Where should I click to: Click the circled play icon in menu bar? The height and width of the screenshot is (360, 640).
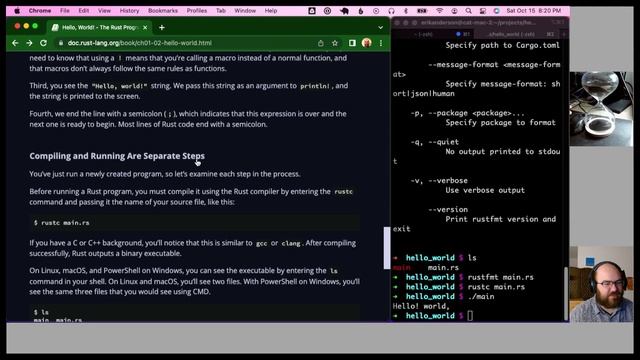376,11
